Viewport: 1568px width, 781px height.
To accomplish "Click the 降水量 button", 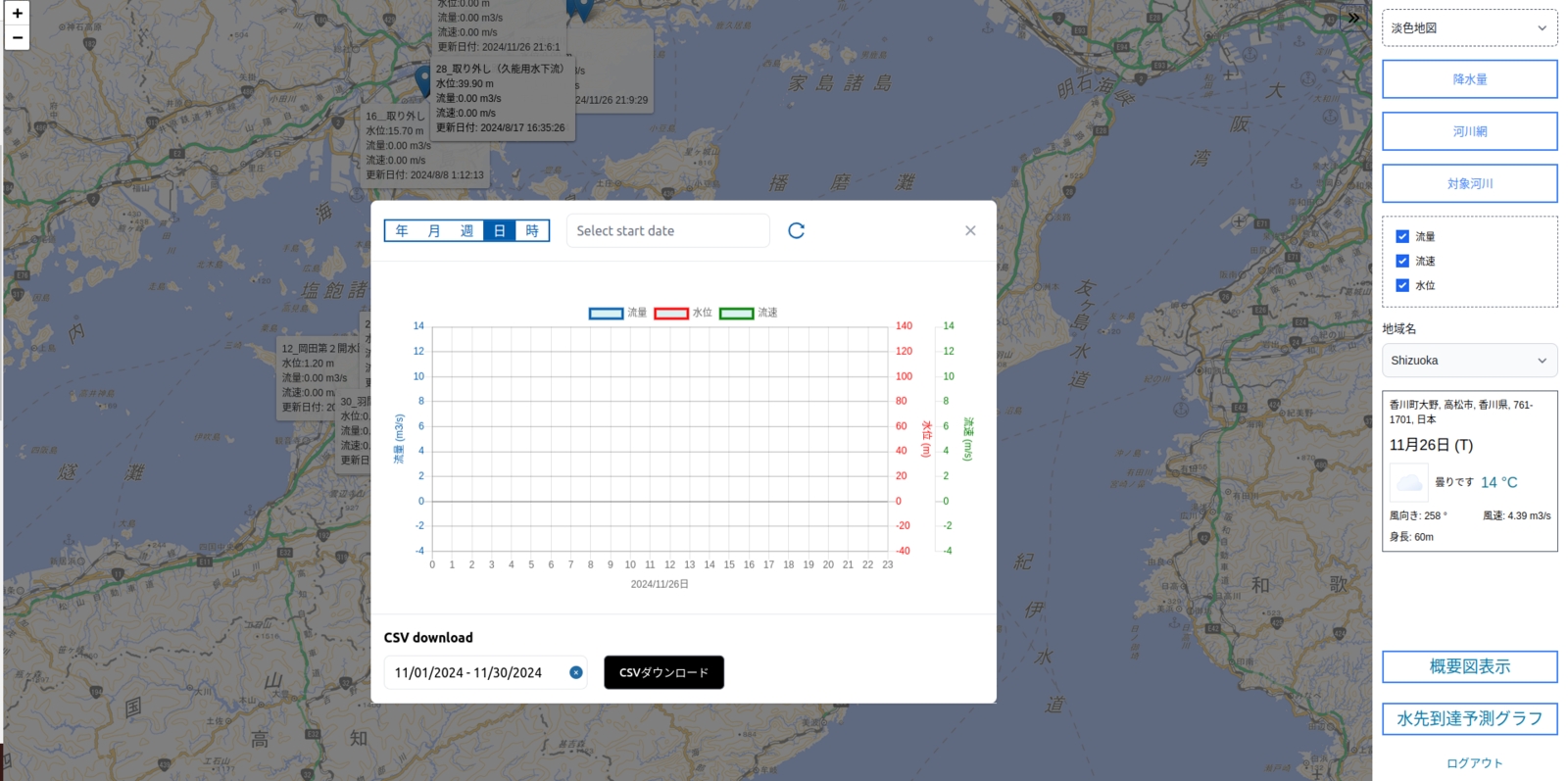I will coord(1469,79).
